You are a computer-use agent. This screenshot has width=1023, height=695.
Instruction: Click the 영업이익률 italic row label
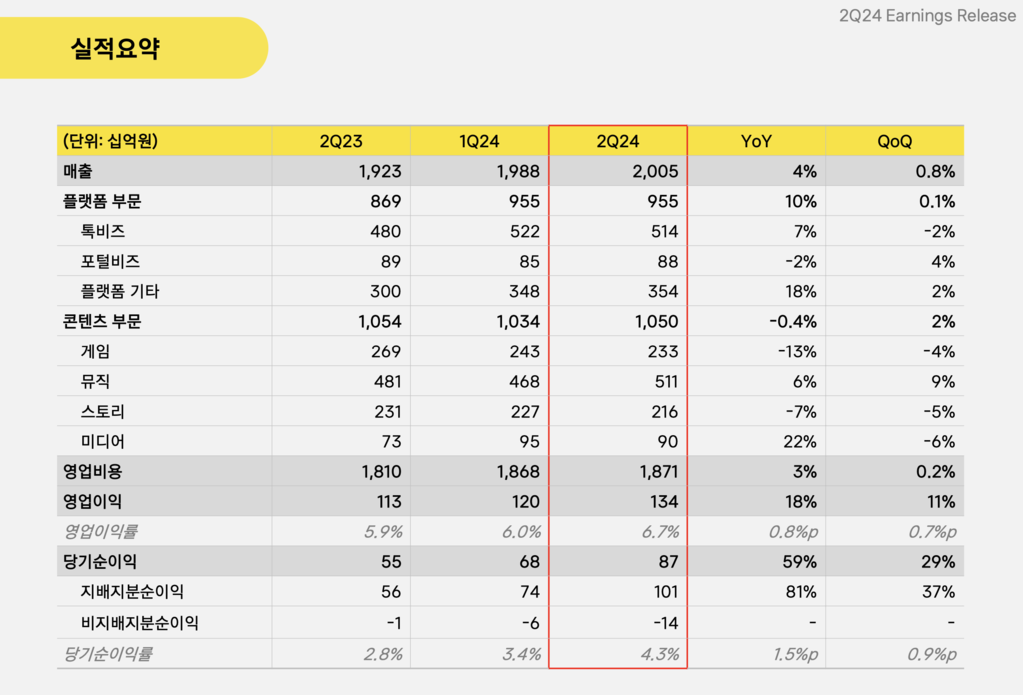[99, 532]
